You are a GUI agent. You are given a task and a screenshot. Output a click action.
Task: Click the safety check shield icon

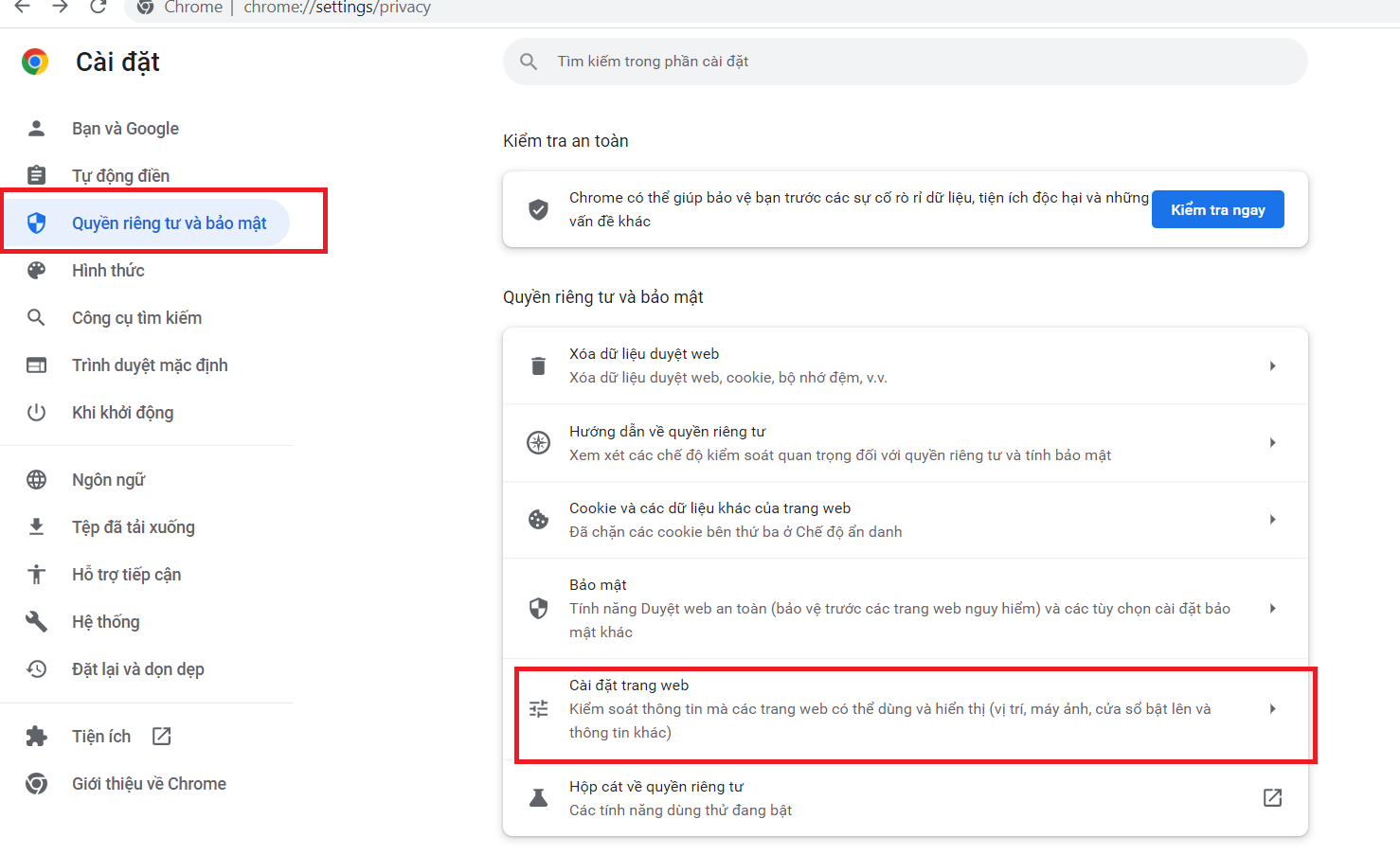pos(538,209)
